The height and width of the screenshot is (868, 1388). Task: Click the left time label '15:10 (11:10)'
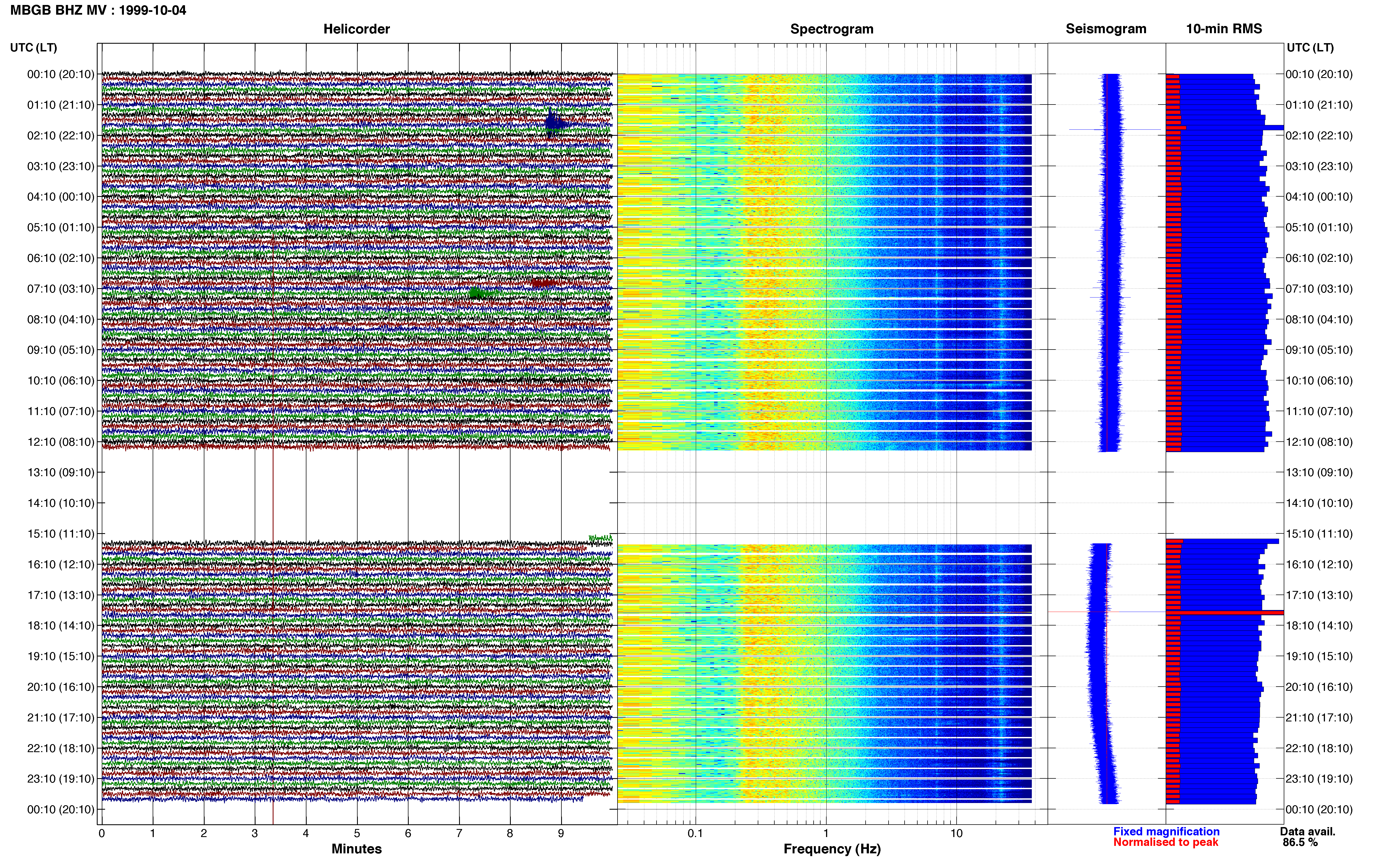[x=61, y=533]
